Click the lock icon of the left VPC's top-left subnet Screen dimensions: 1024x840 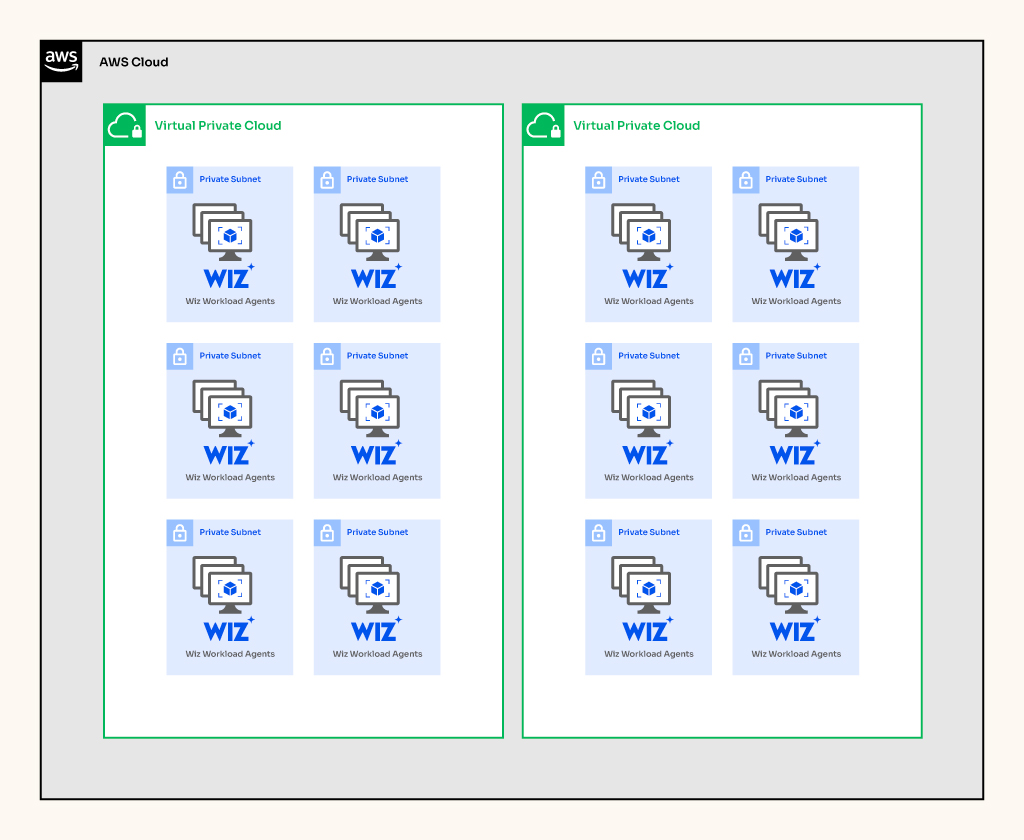tap(180, 180)
